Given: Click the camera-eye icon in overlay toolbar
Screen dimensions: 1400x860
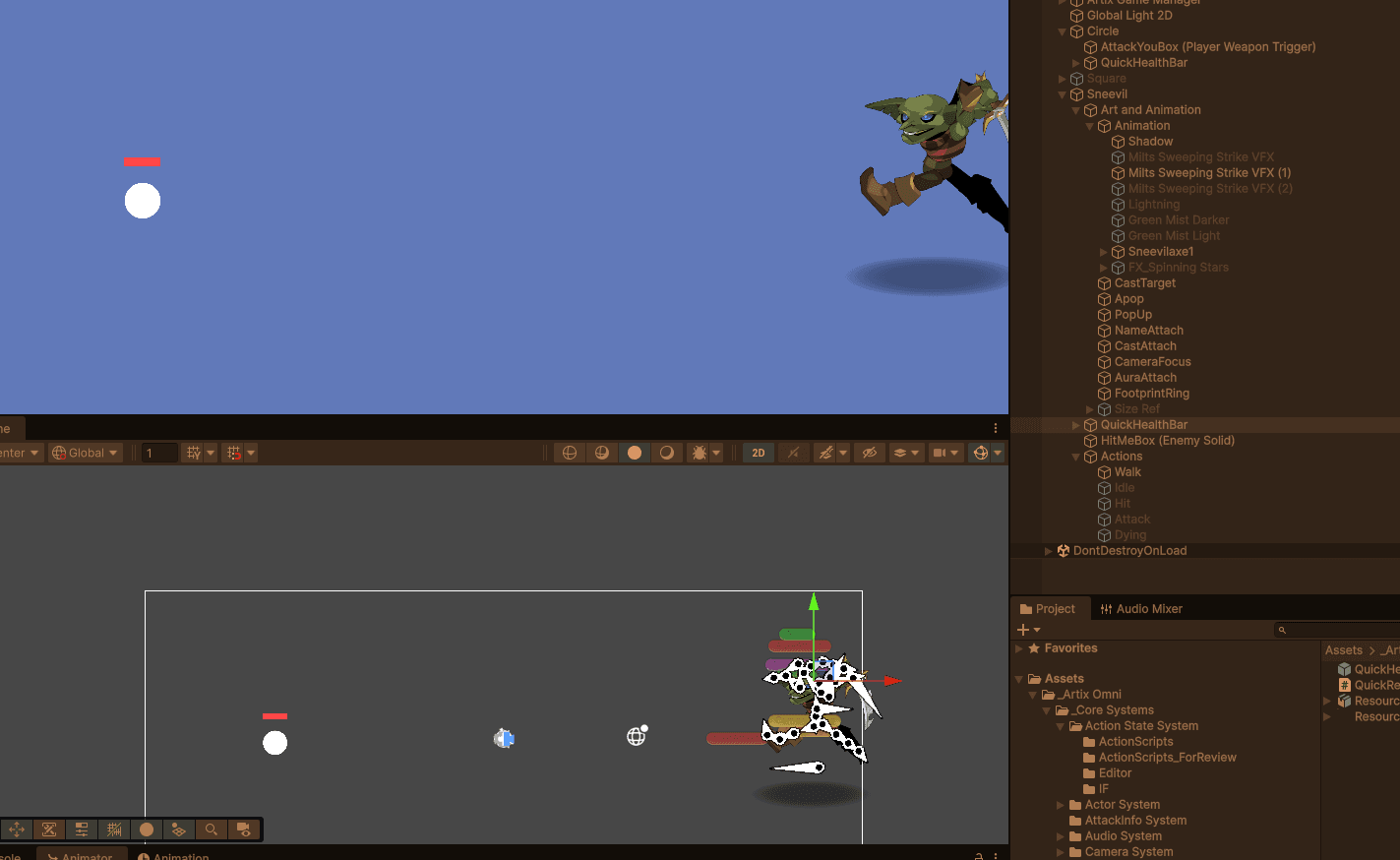Looking at the screenshot, I should pyautogui.click(x=243, y=829).
